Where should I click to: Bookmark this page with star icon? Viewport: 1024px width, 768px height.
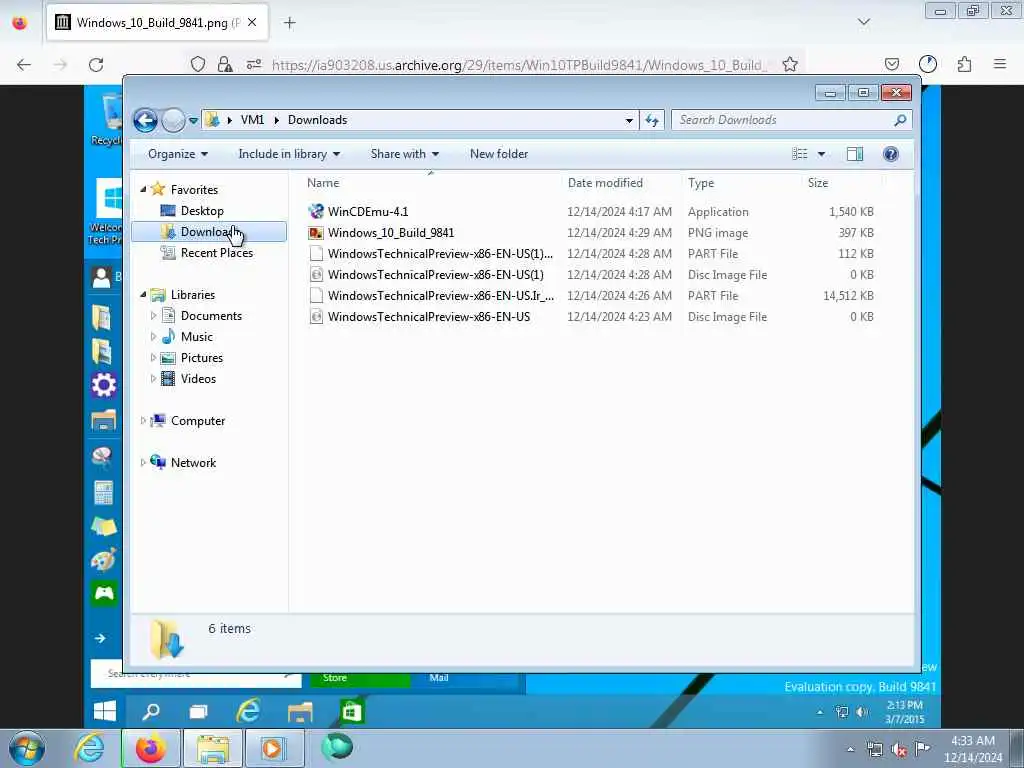point(790,65)
